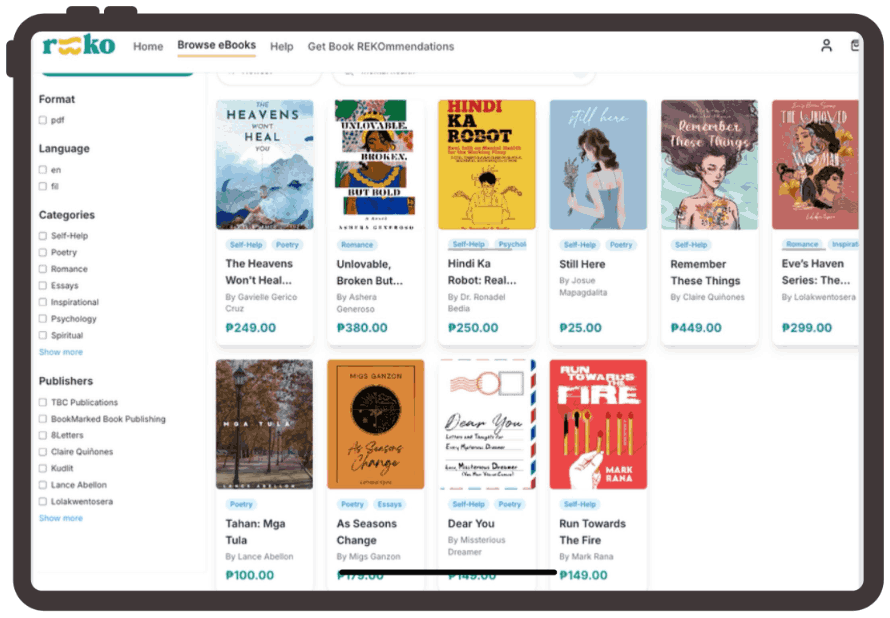
Task: Click the Still Here title
Action: click(x=582, y=264)
